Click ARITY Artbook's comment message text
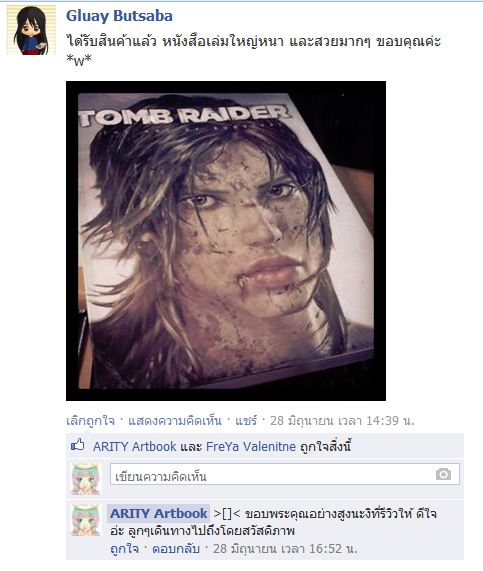The width and height of the screenshot is (483, 571). tap(273, 522)
